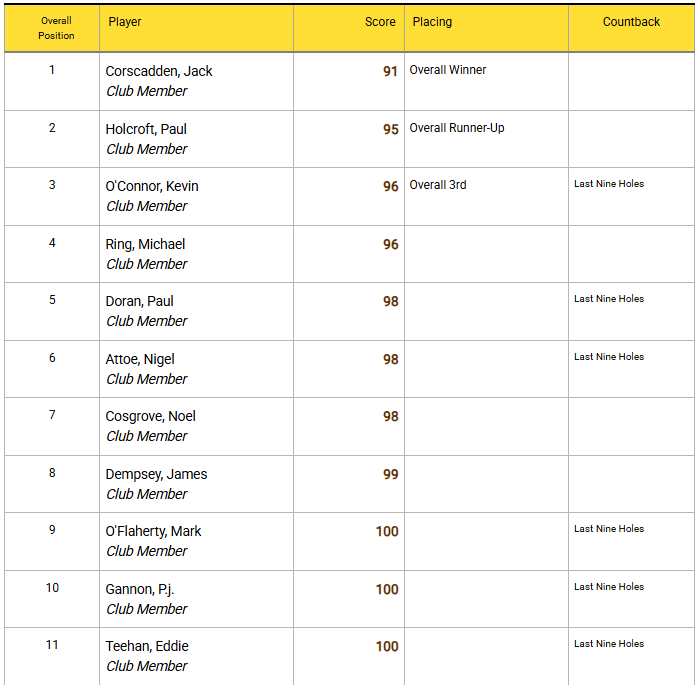This screenshot has width=698, height=685.
Task: Click the Overall Winner placing text
Action: (448, 70)
